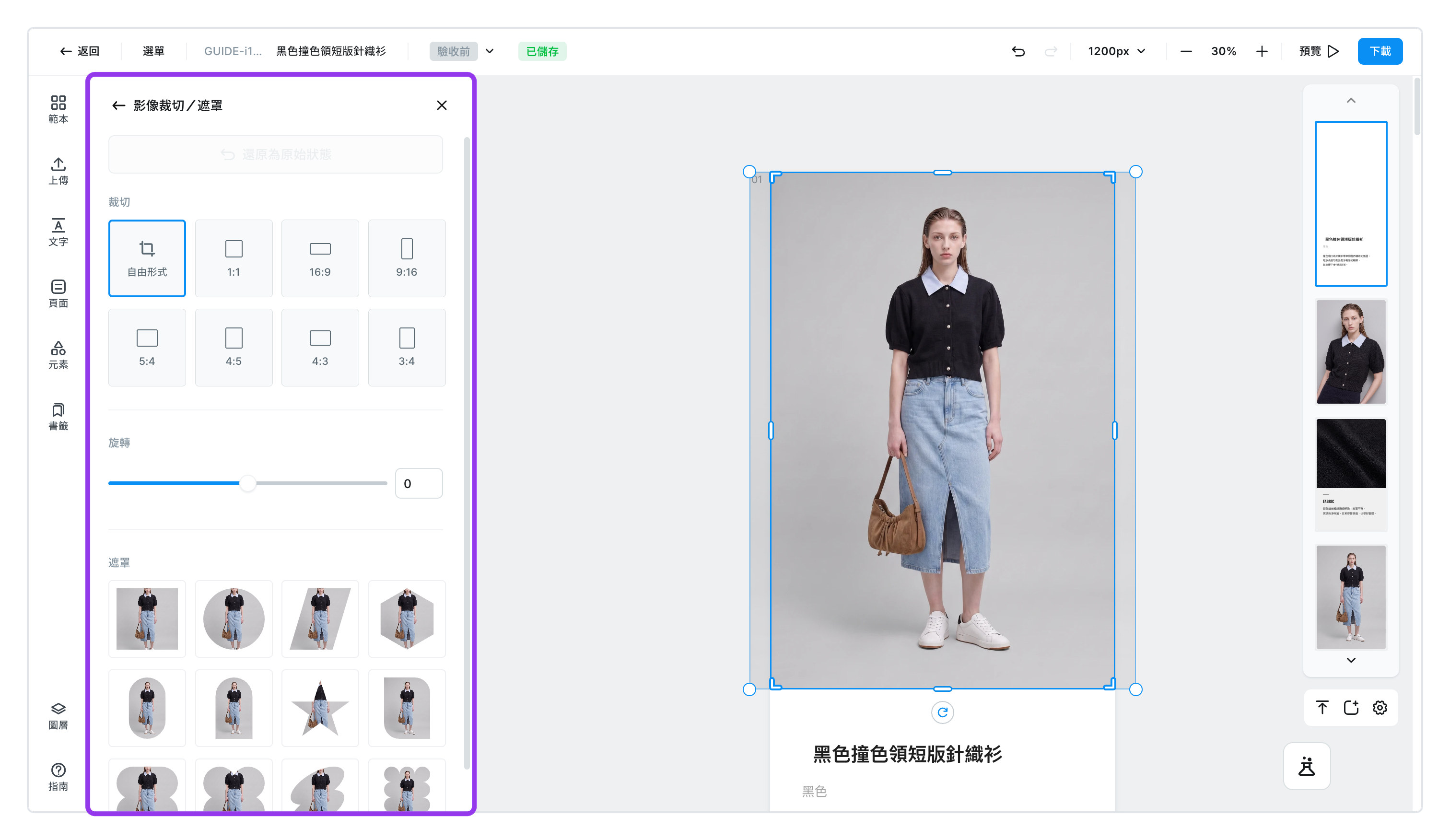Click the undo arrow in top toolbar
1450x840 pixels.
pos(1018,51)
